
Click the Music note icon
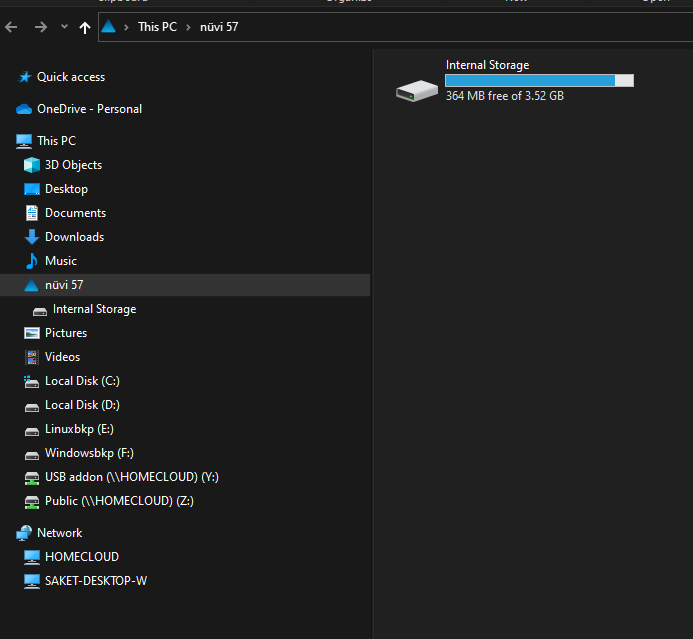(32, 261)
